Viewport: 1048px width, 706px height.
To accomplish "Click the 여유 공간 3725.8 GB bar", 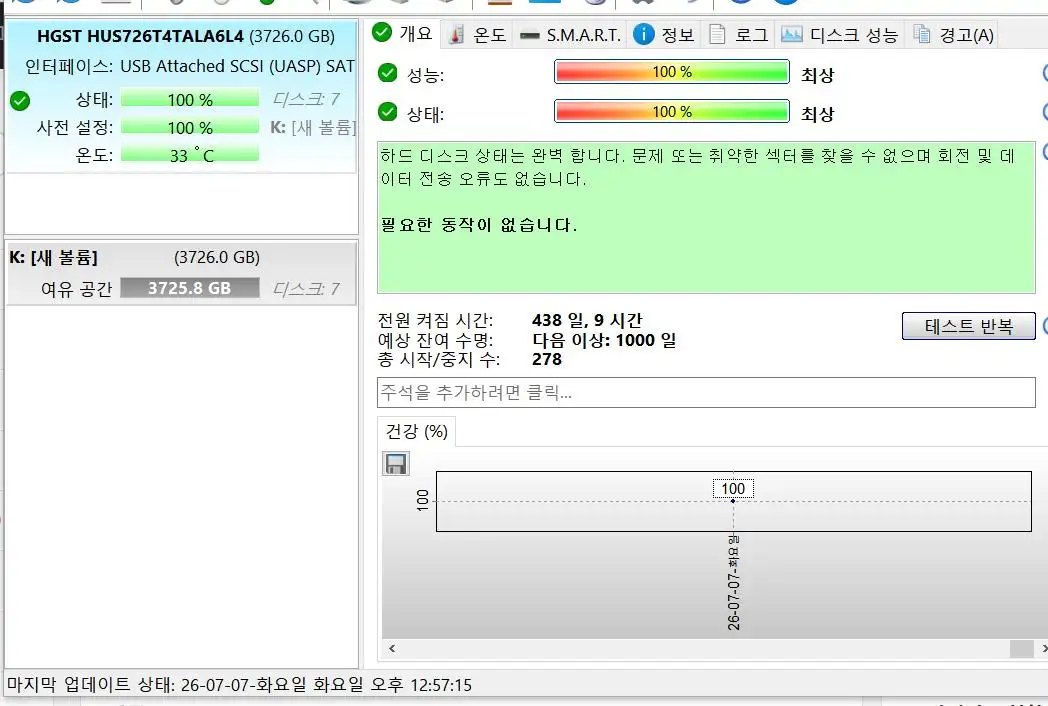I will [x=190, y=288].
